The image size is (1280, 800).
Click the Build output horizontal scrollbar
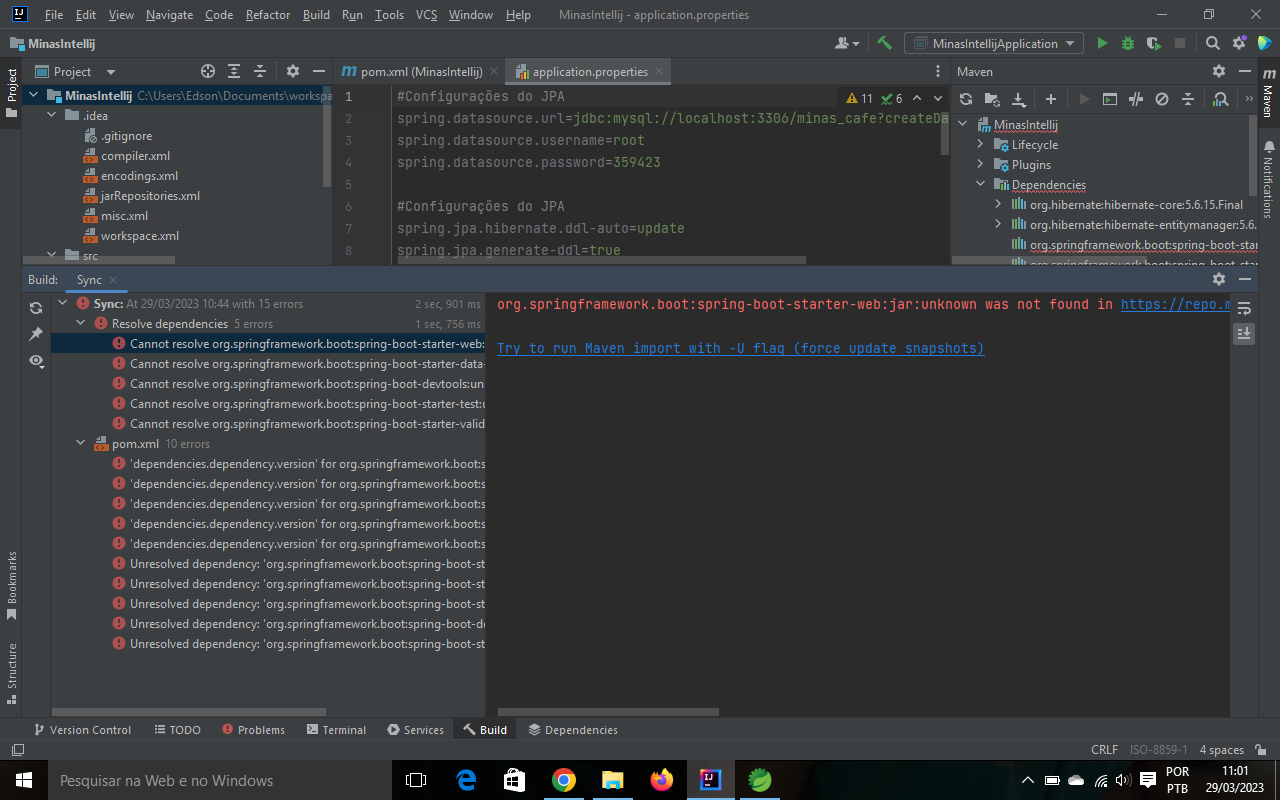(607, 712)
